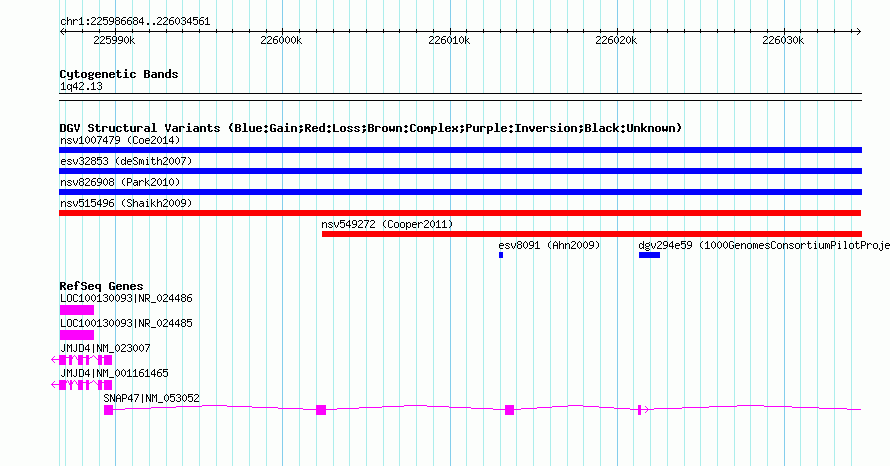Click SNAP47's first exon below its label
This screenshot has width=890, height=466.
click(108, 410)
